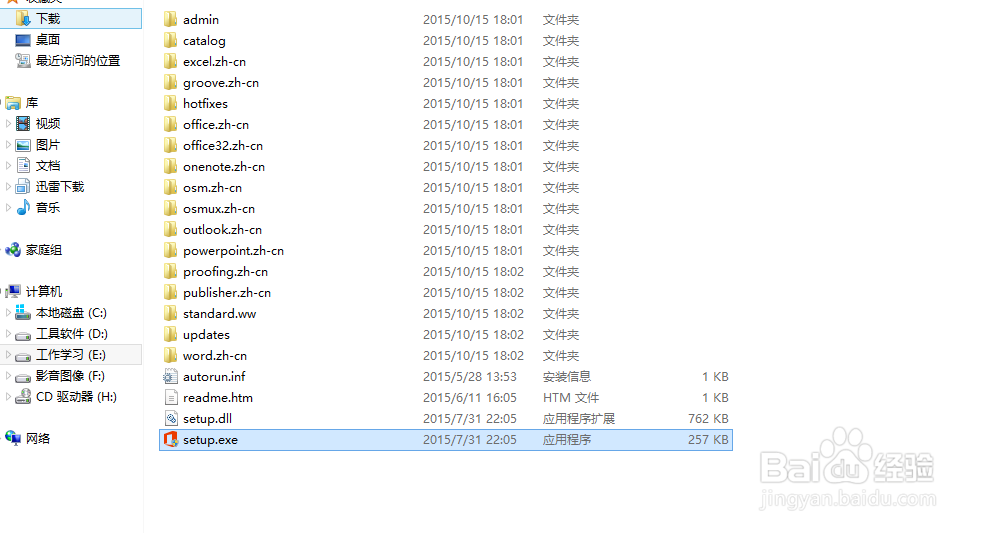
Task: Expand the 音乐 library node
Action: (8, 207)
